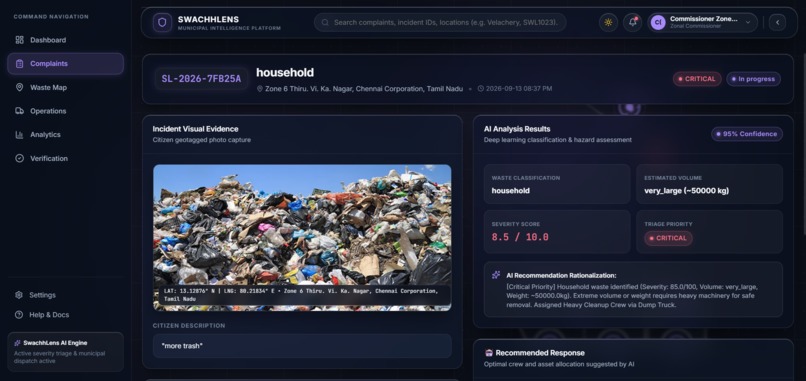Open Analytics bar chart icon
806x381 pixels.
pos(20,135)
